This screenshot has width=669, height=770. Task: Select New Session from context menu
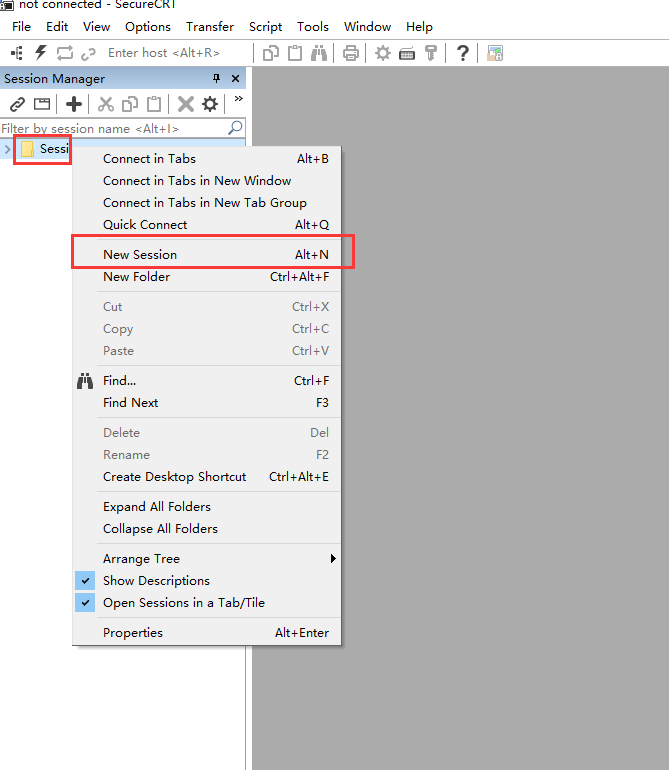(206, 255)
